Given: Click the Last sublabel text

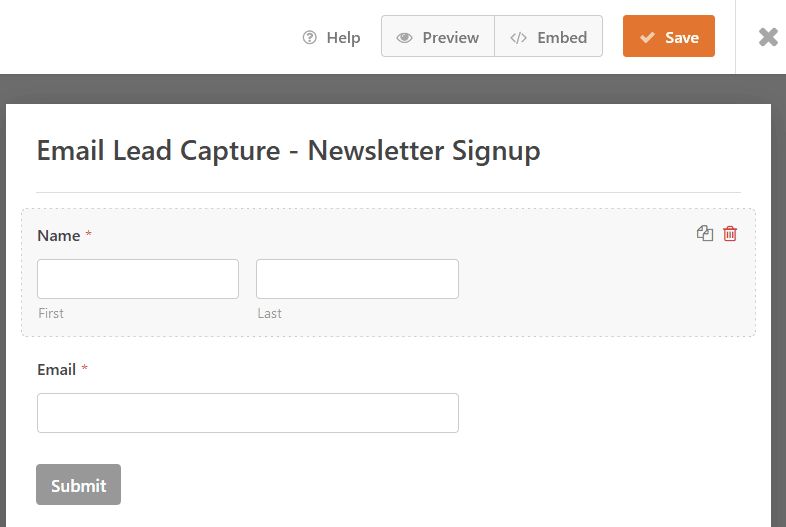Looking at the screenshot, I should tap(269, 313).
